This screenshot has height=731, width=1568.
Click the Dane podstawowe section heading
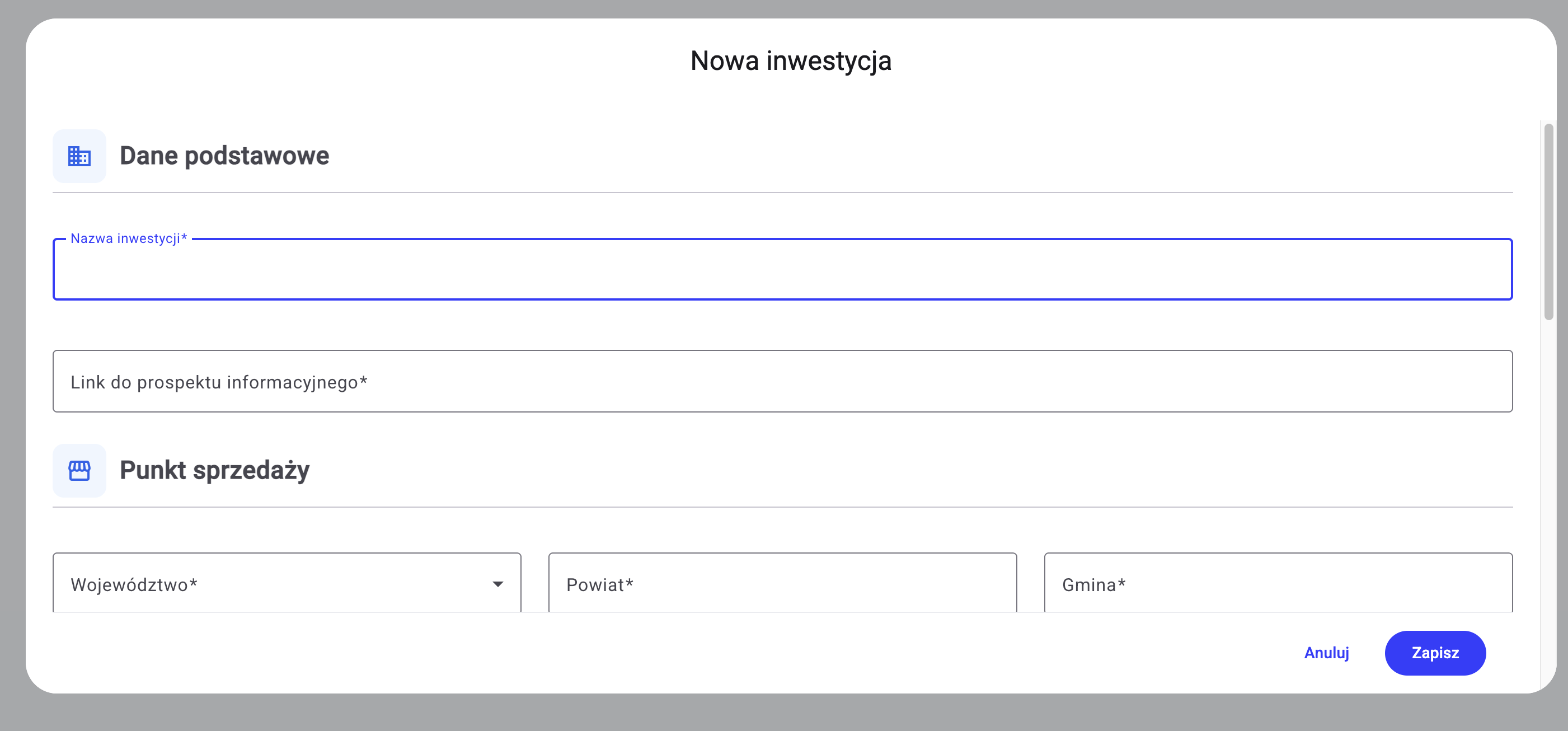224,156
